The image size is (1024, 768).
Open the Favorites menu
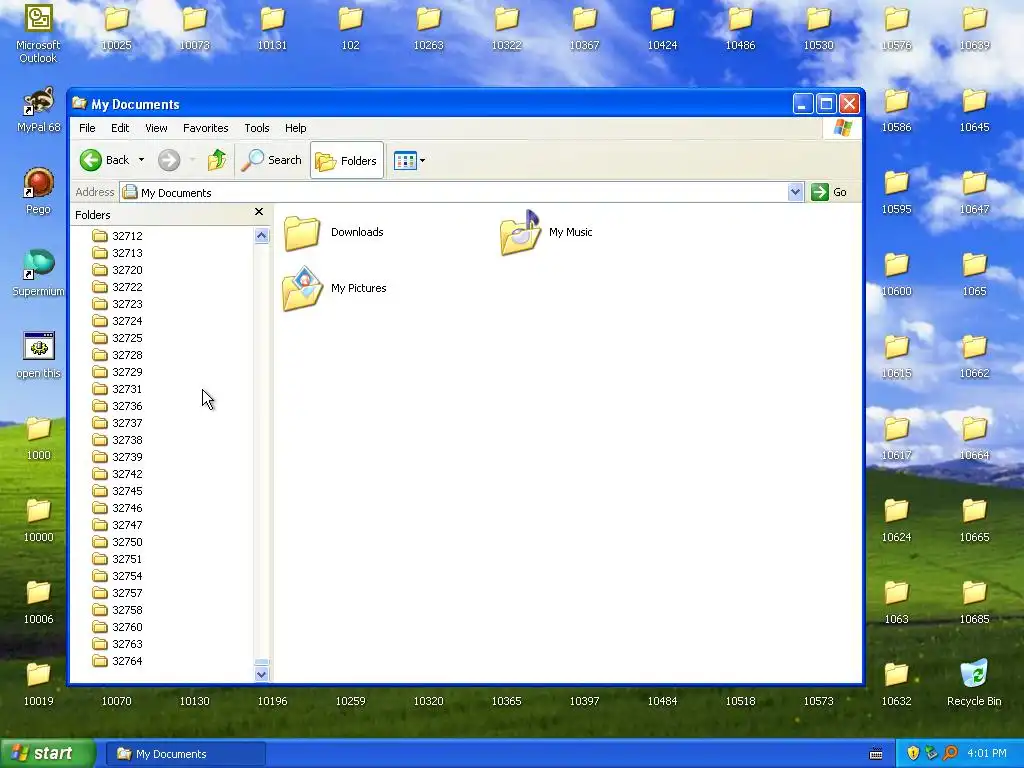(205, 128)
